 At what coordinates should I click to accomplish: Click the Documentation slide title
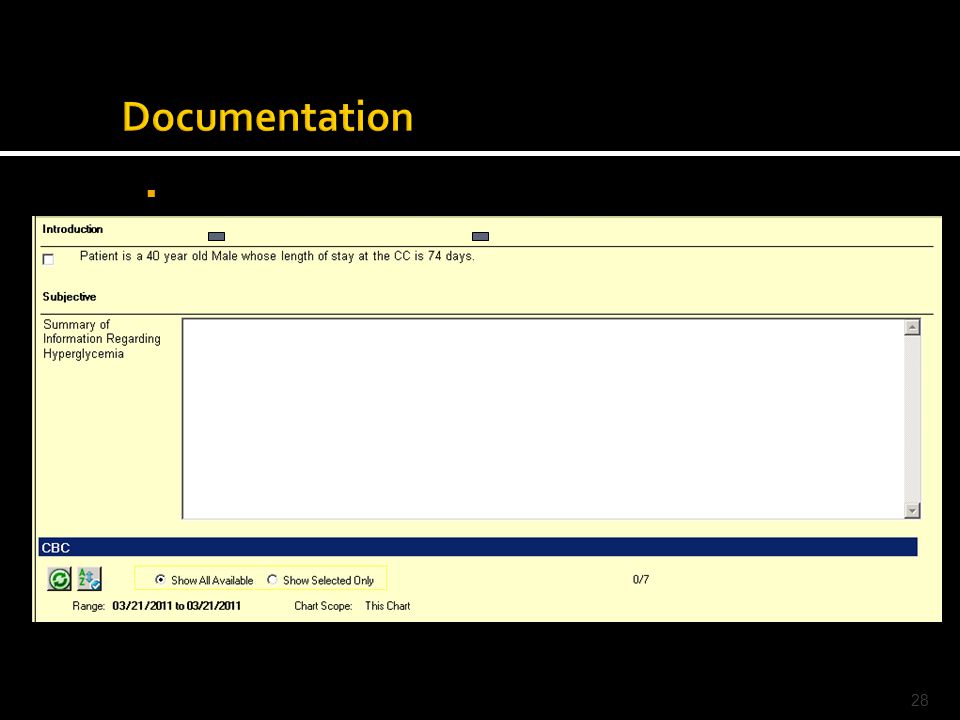point(268,116)
